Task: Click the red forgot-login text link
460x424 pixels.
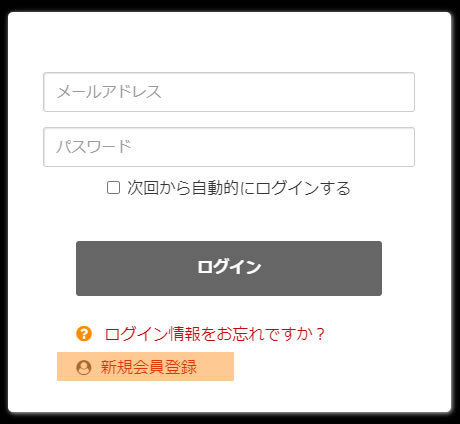Action: coord(215,334)
